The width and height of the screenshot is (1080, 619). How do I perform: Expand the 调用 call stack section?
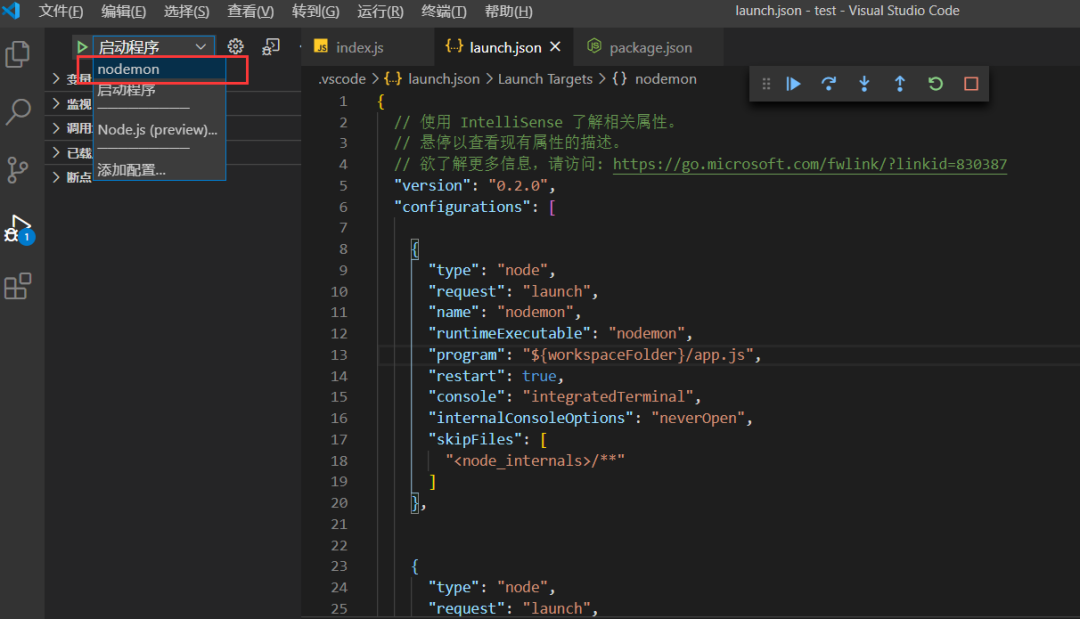tap(72, 128)
